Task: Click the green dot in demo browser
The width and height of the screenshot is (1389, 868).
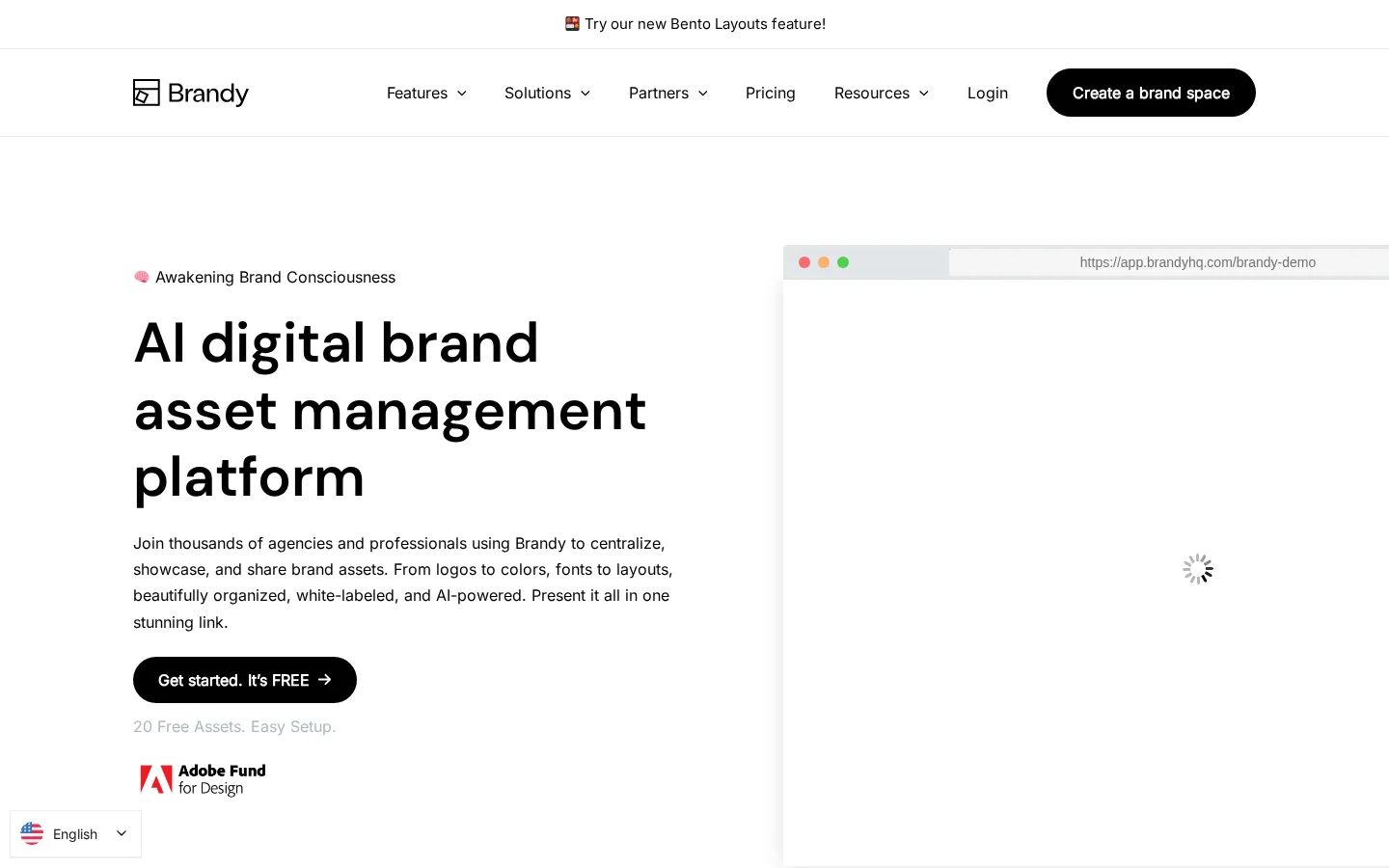Action: point(843,262)
